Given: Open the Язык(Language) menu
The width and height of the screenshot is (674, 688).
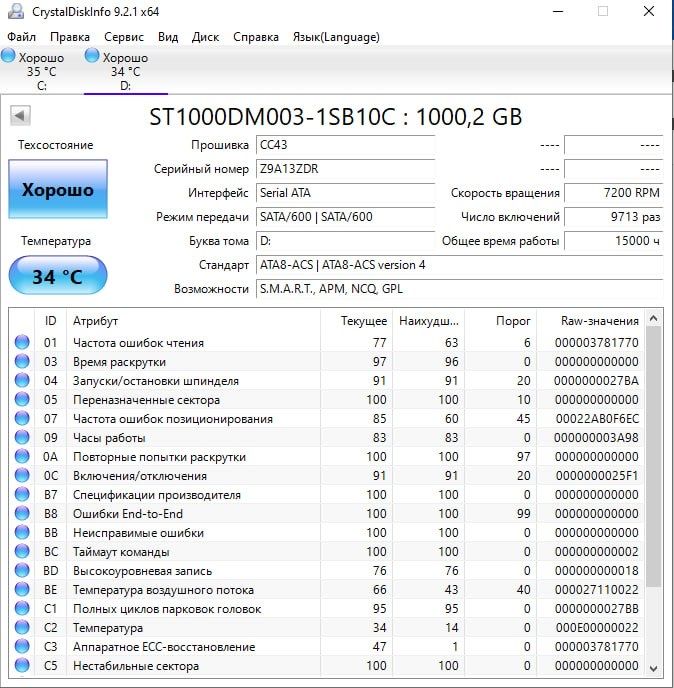Looking at the screenshot, I should (x=336, y=37).
